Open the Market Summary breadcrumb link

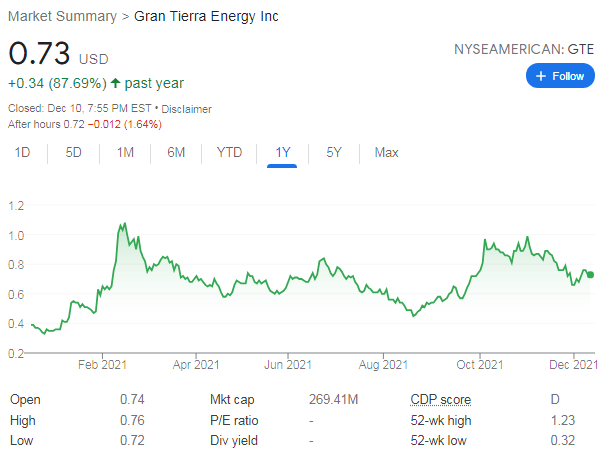[62, 16]
